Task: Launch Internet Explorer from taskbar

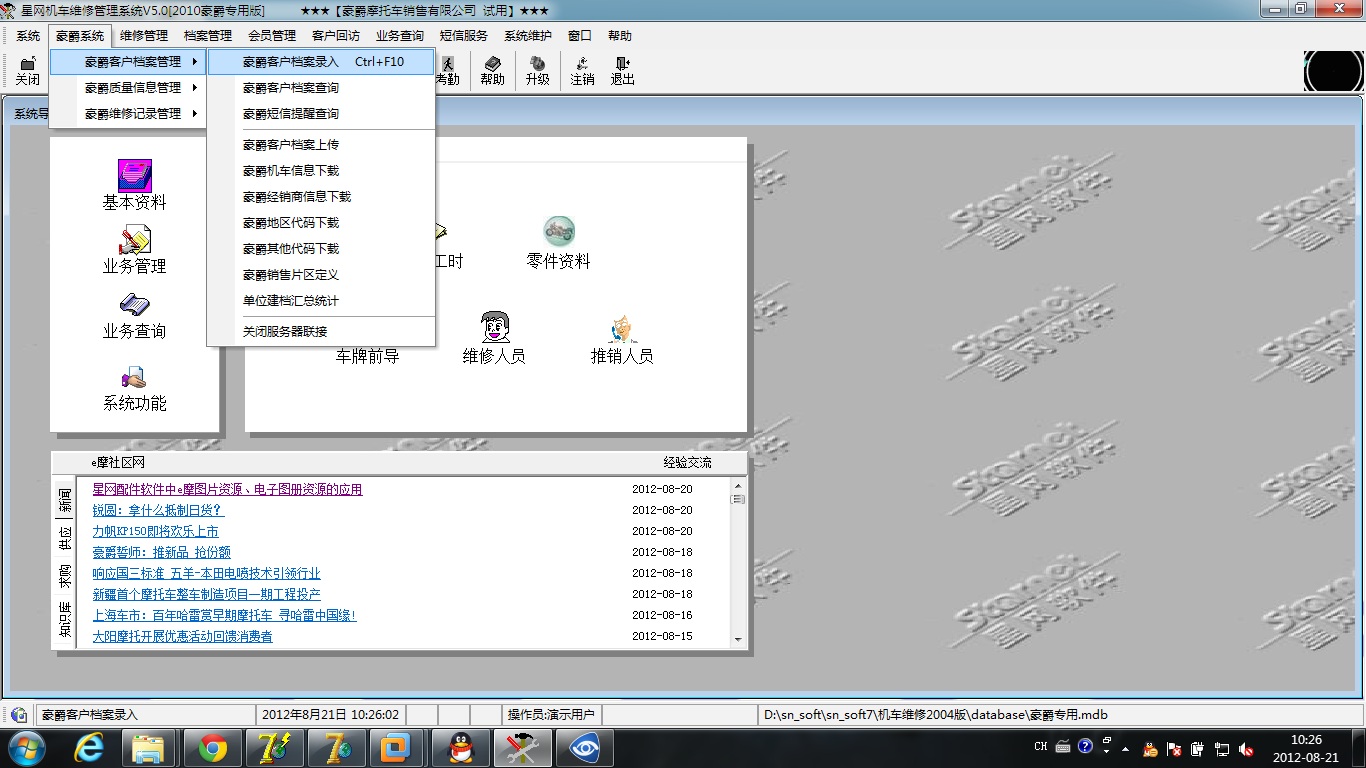Action: (89, 748)
